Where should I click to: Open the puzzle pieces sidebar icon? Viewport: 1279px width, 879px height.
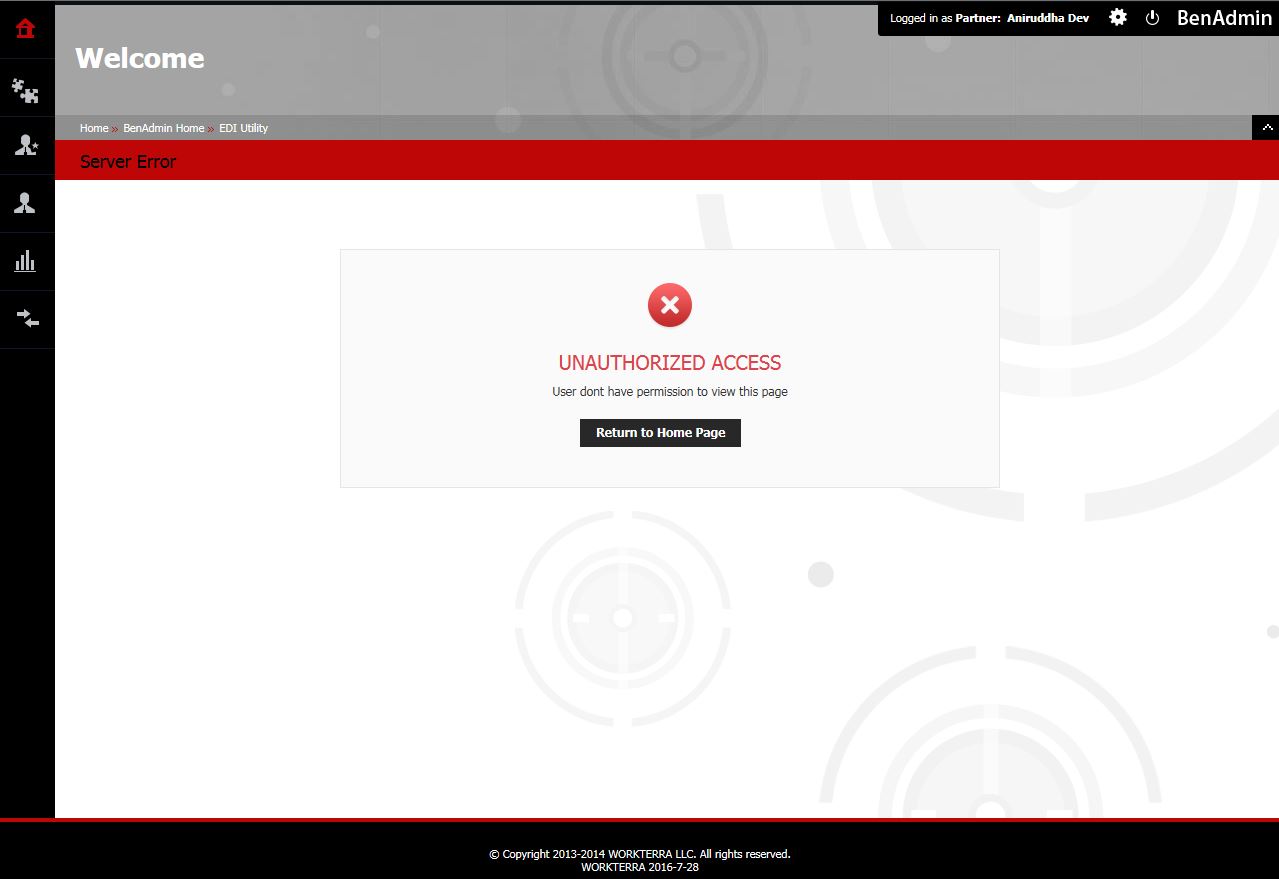pyautogui.click(x=26, y=92)
